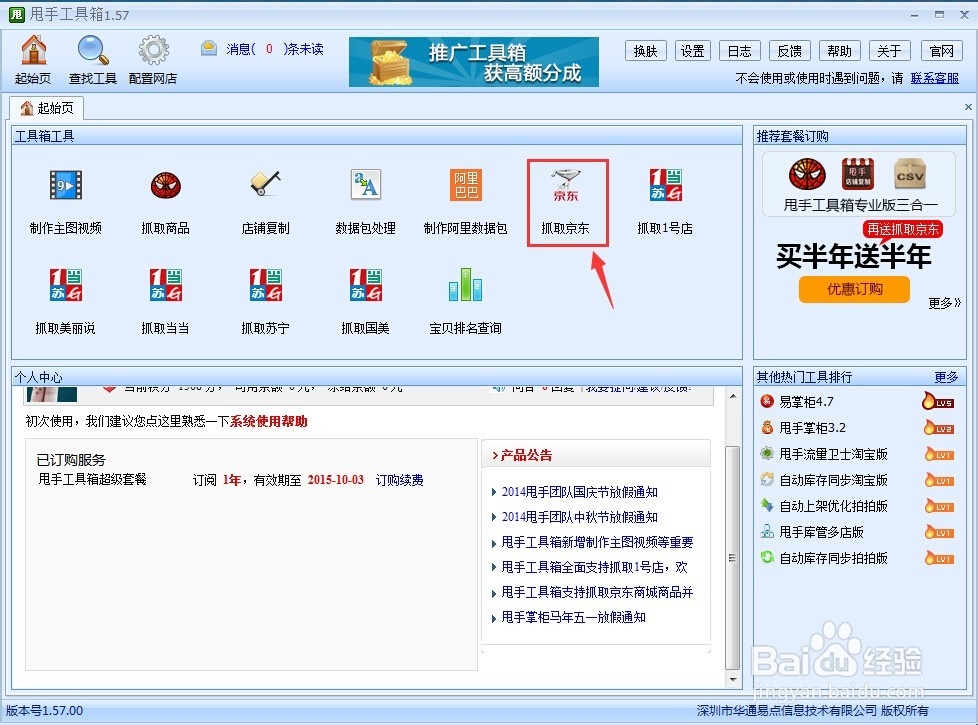Open the 帮助 help button
This screenshot has width=978, height=725.
(838, 50)
